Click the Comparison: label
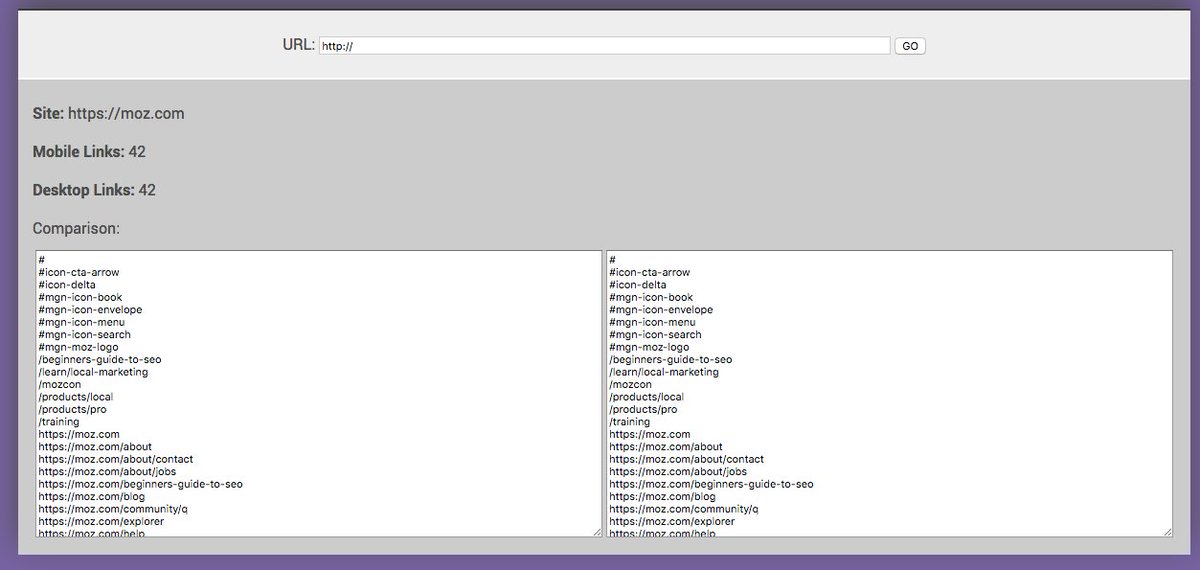This screenshot has height=570, width=1200. 76,228
